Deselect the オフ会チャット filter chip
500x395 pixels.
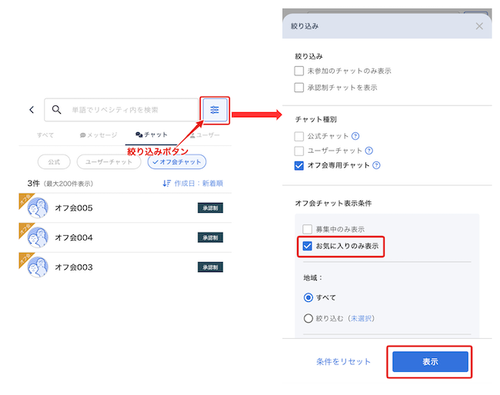coord(177,162)
